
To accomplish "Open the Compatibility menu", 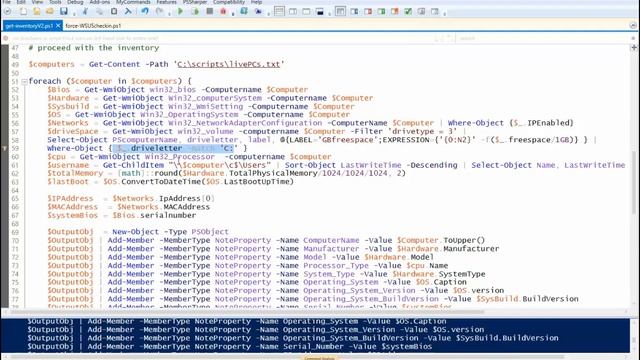I will (229, 2).
